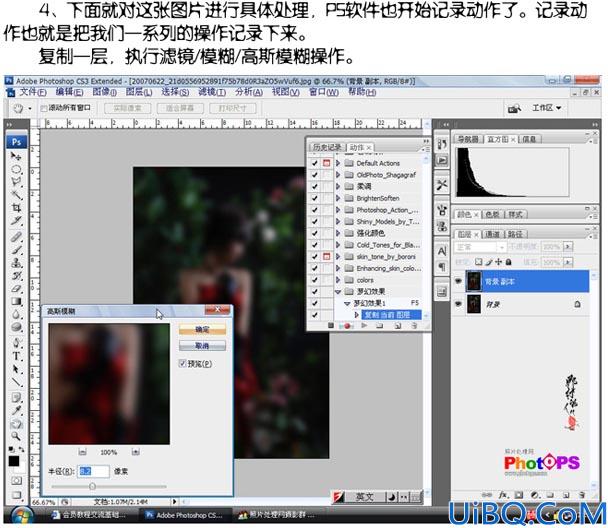This screenshot has width=608, height=528.
Task: Open the Character panel icon in the dock
Action: [442, 251]
